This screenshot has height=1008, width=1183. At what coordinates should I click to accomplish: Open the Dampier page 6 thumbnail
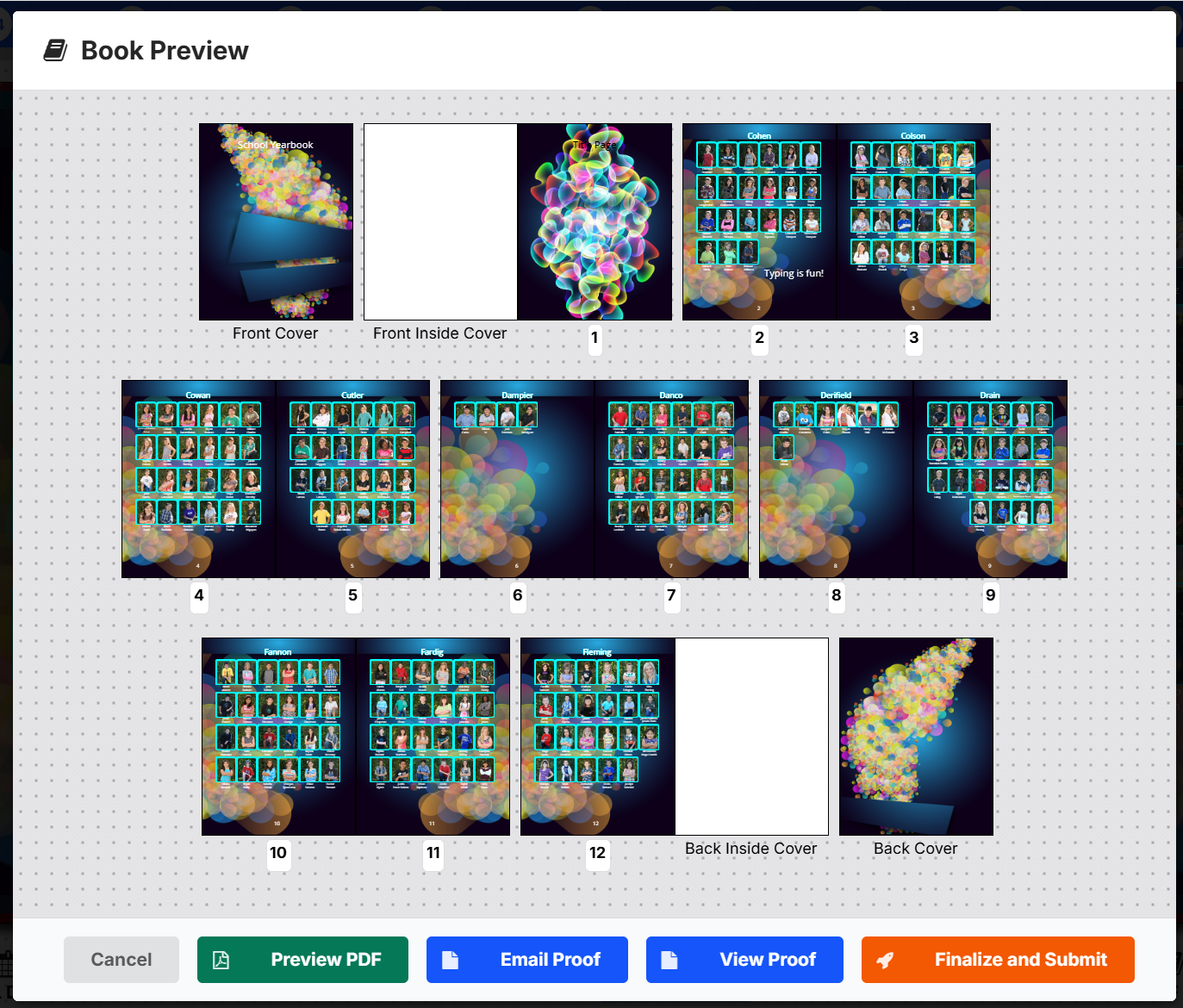(517, 479)
